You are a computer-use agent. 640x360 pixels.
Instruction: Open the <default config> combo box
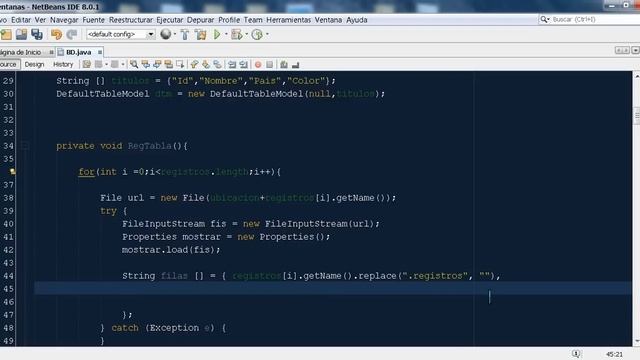[120, 34]
